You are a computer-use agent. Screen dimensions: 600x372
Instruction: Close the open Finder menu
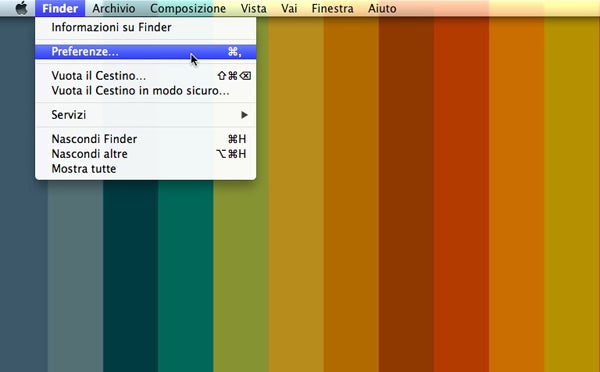point(60,8)
